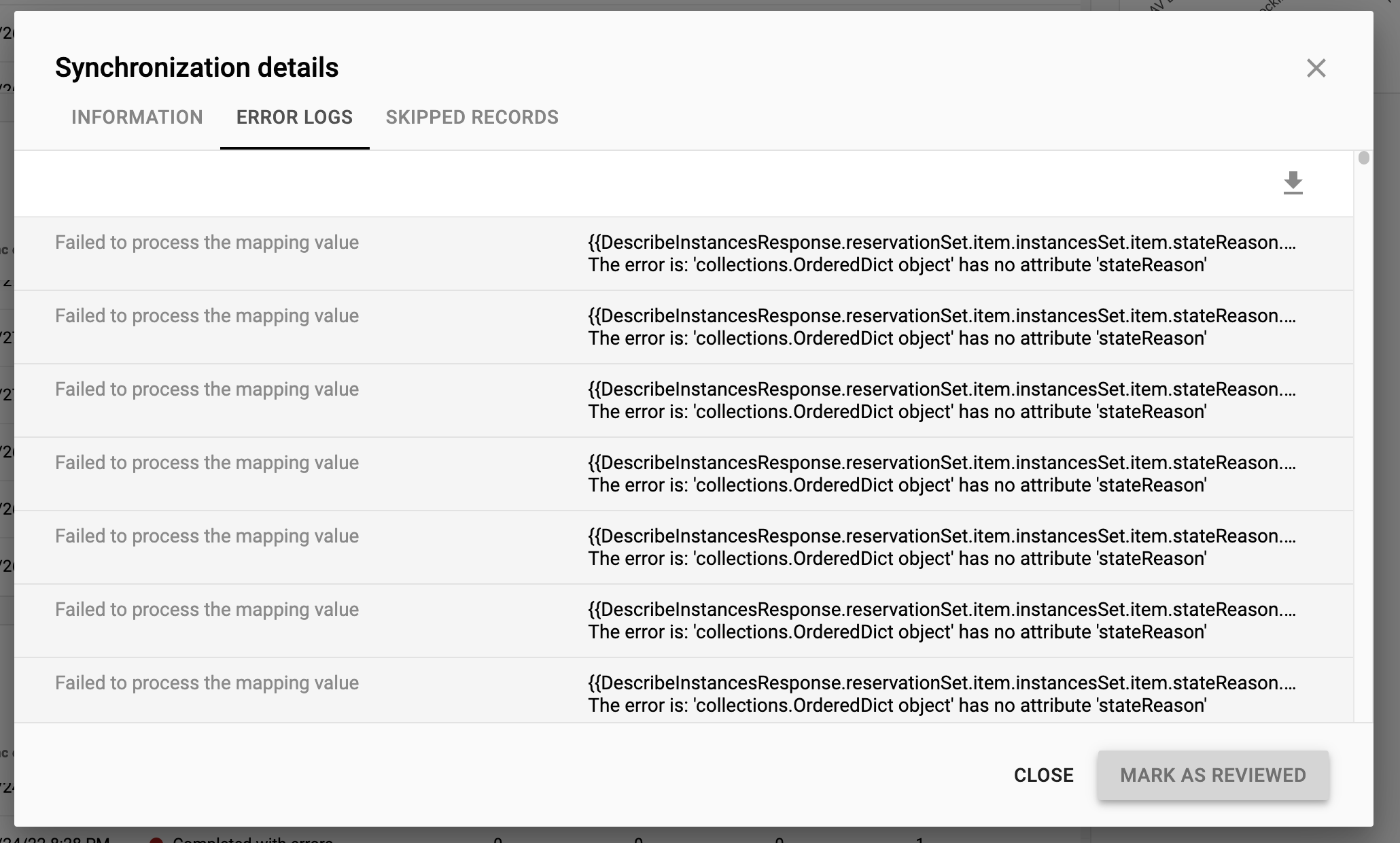Select the fourth 'Failed to process the mapping value' row

[207, 462]
